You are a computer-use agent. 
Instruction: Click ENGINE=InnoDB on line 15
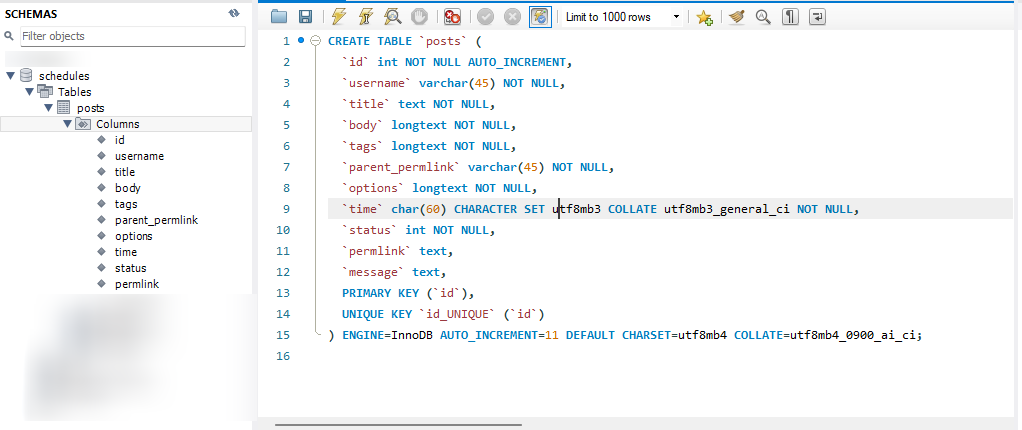[x=387, y=335]
